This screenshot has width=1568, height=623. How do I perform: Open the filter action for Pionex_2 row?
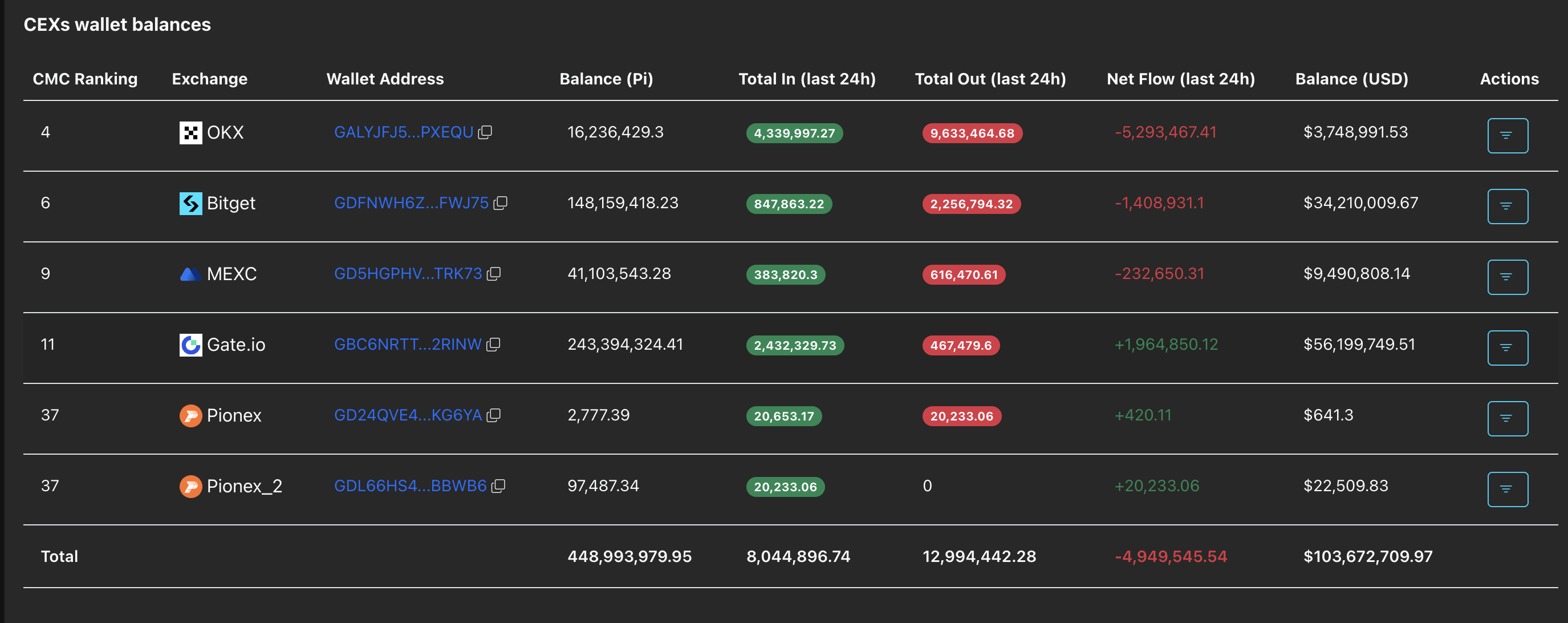click(1507, 488)
